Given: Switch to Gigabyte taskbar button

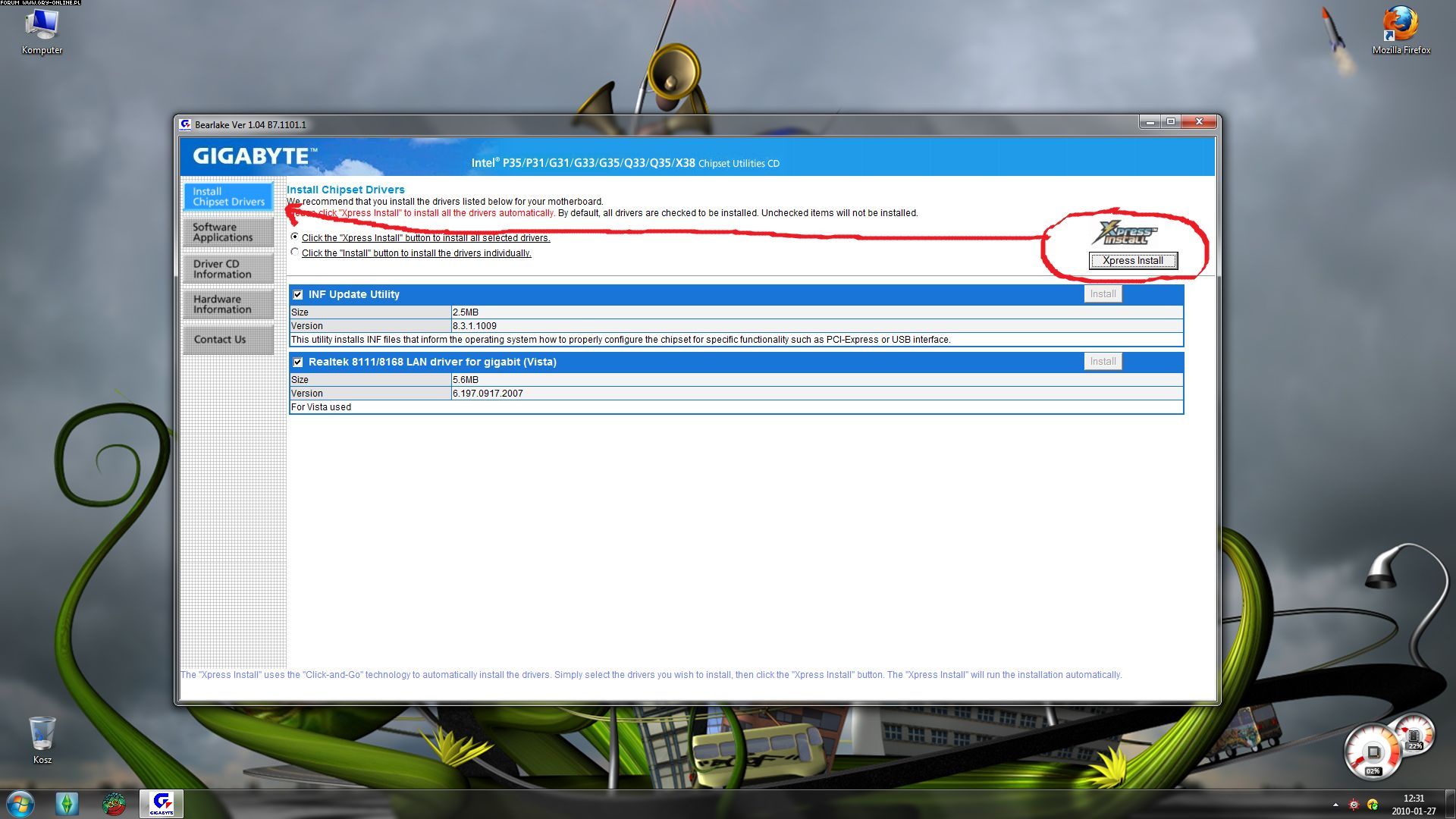Looking at the screenshot, I should pyautogui.click(x=161, y=804).
